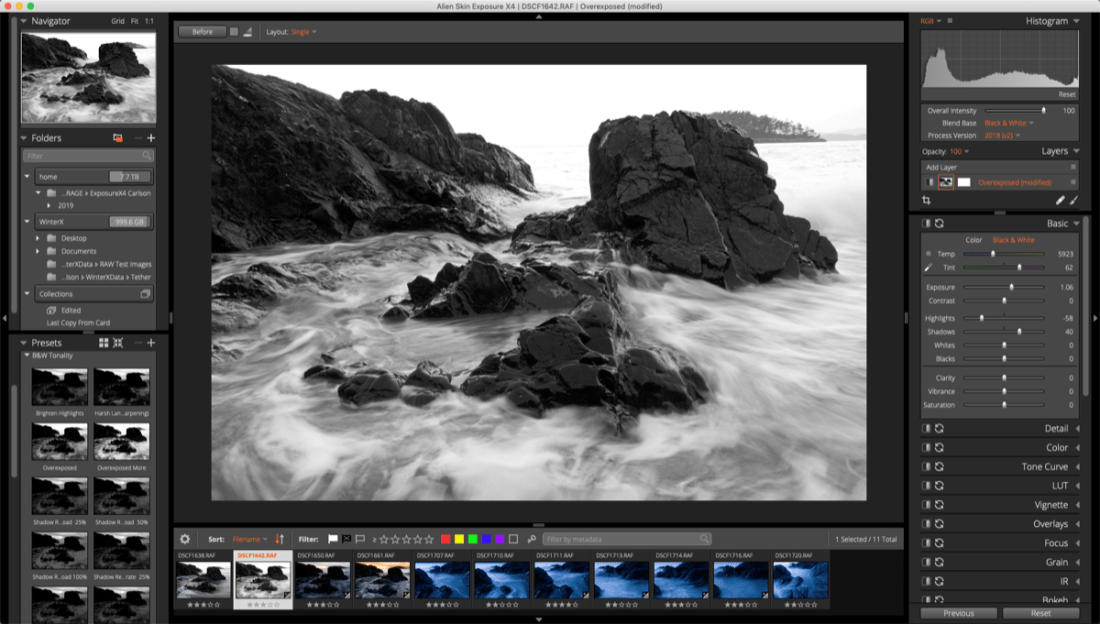
Task: Switch to the Color tab in Basic panel
Action: pyautogui.click(x=973, y=240)
